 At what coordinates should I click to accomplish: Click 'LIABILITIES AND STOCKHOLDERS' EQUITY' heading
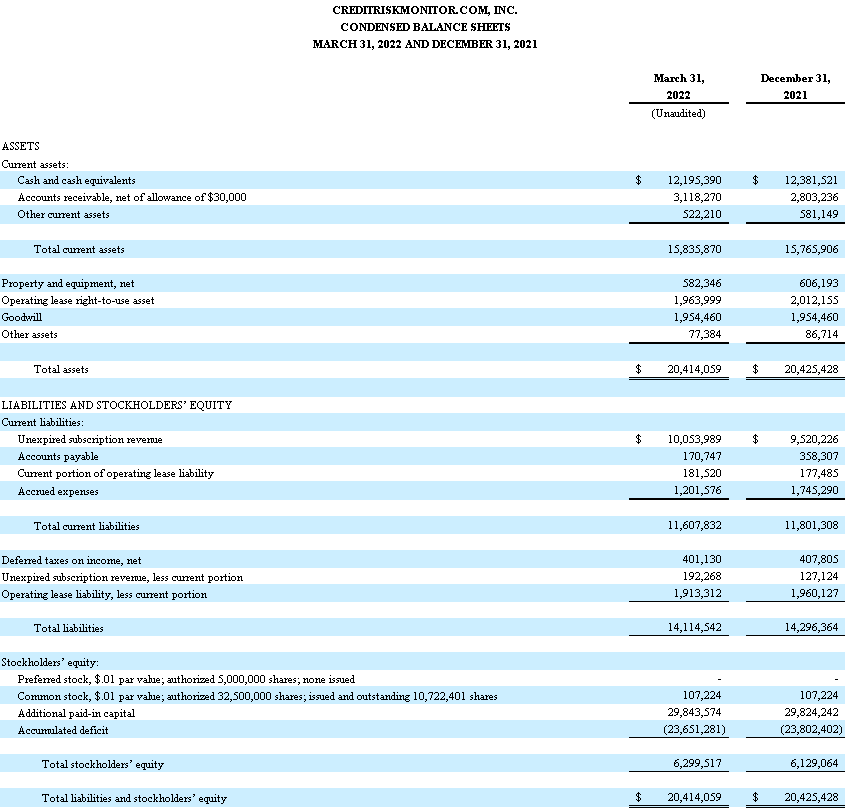coord(117,405)
